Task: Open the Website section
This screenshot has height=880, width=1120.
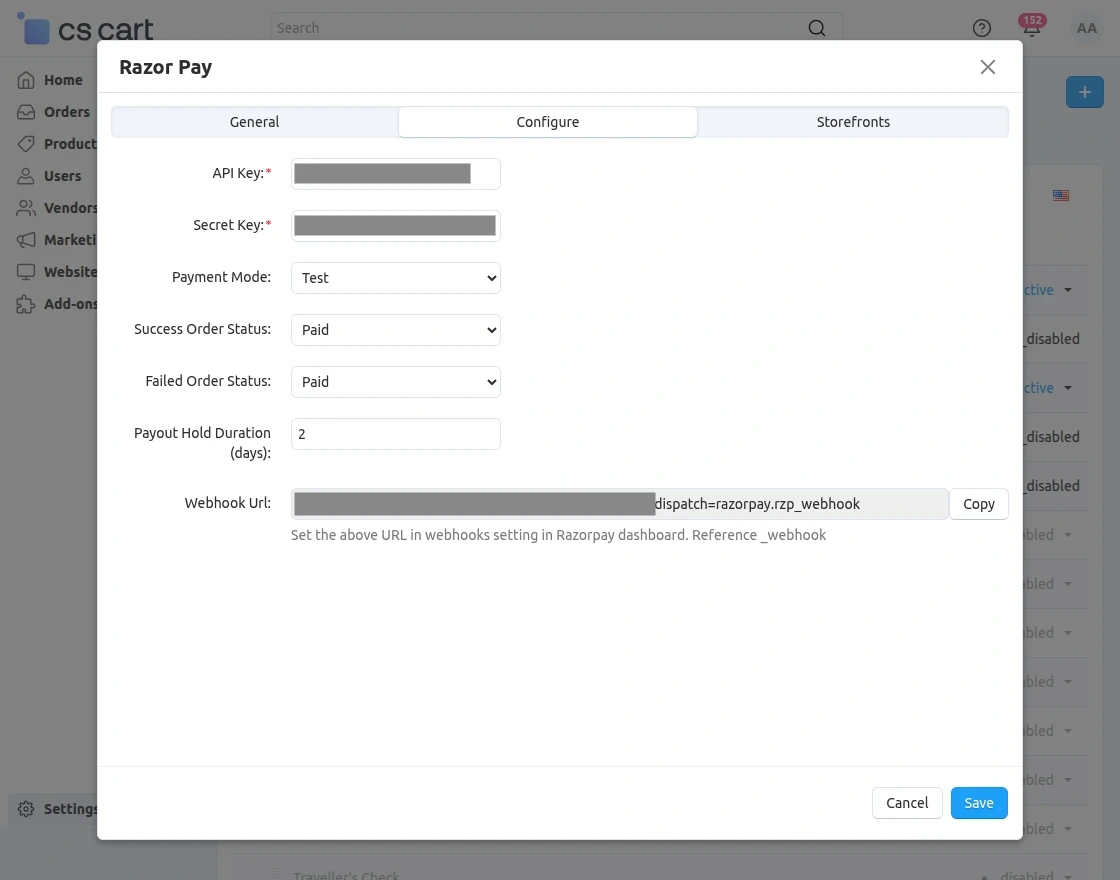Action: [x=27, y=271]
